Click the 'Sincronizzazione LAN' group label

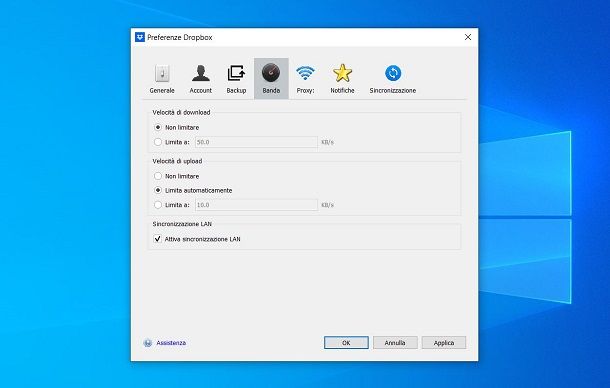(x=182, y=224)
